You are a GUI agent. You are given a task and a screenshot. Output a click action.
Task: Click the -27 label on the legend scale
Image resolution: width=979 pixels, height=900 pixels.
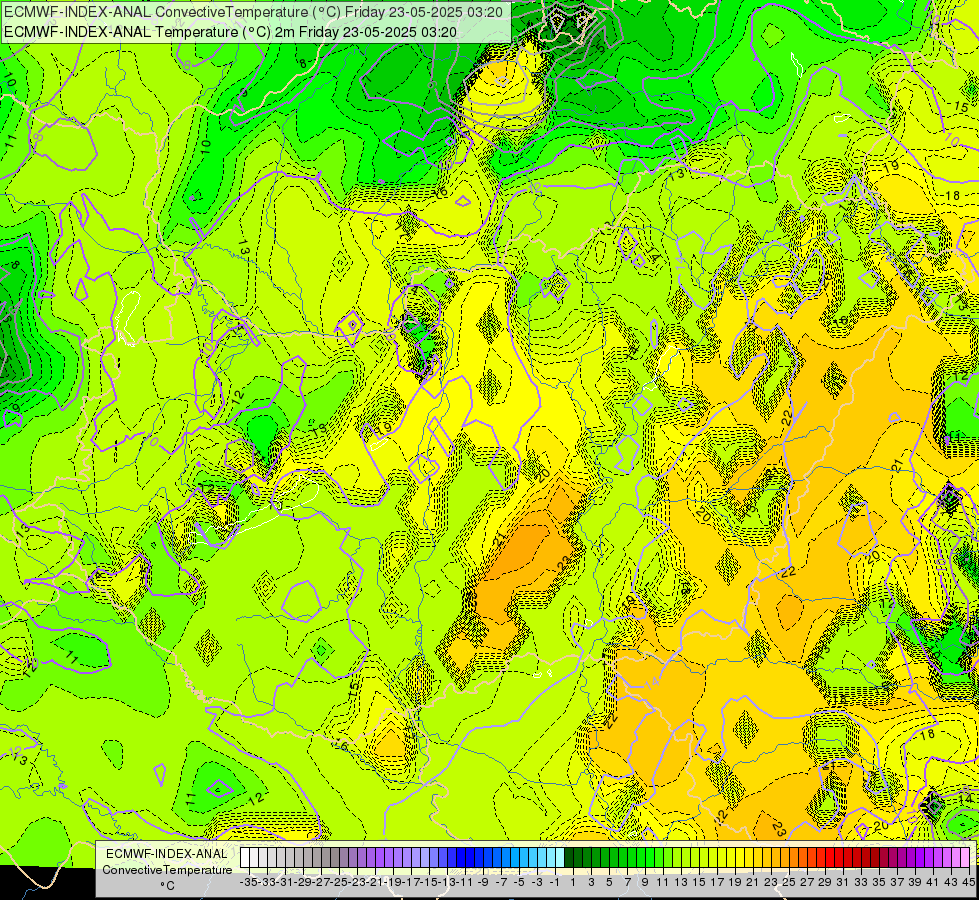322,883
